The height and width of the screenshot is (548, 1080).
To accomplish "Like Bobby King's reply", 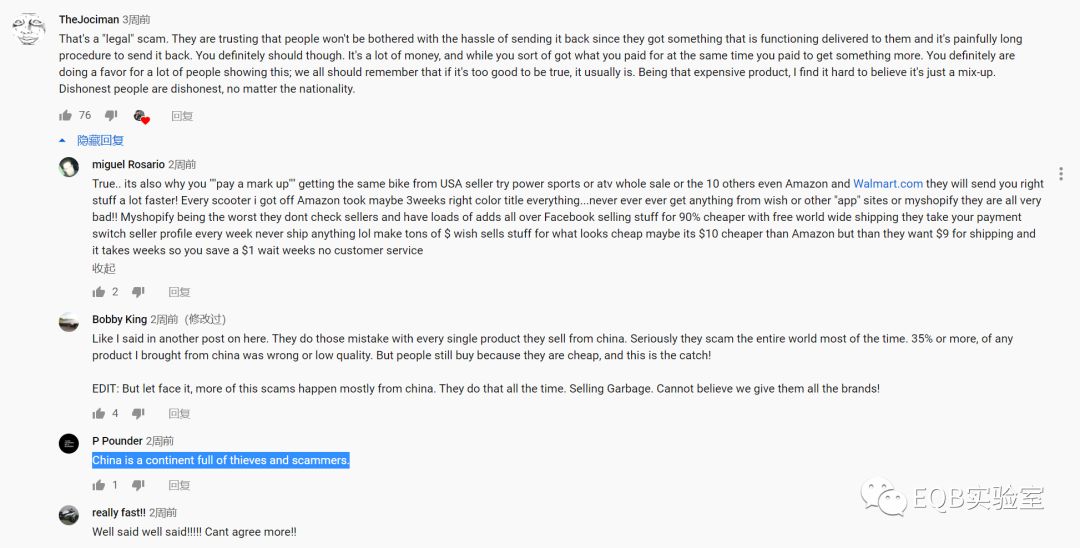I will pyautogui.click(x=99, y=414).
